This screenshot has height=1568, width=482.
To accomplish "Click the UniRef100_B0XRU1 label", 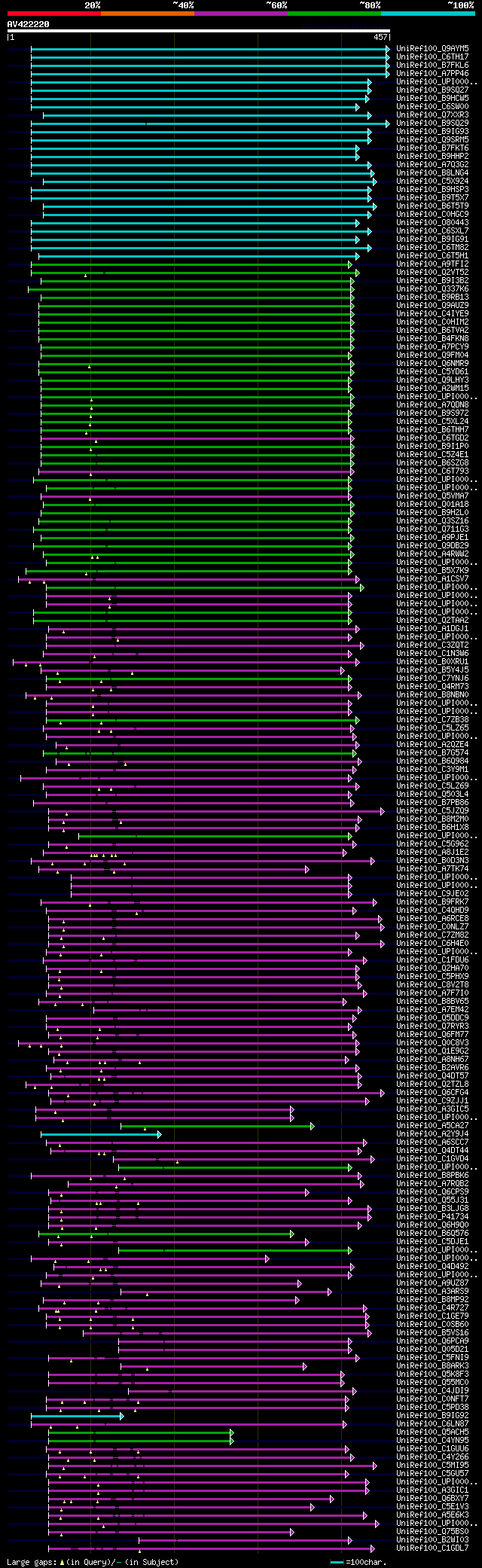I will (432, 661).
